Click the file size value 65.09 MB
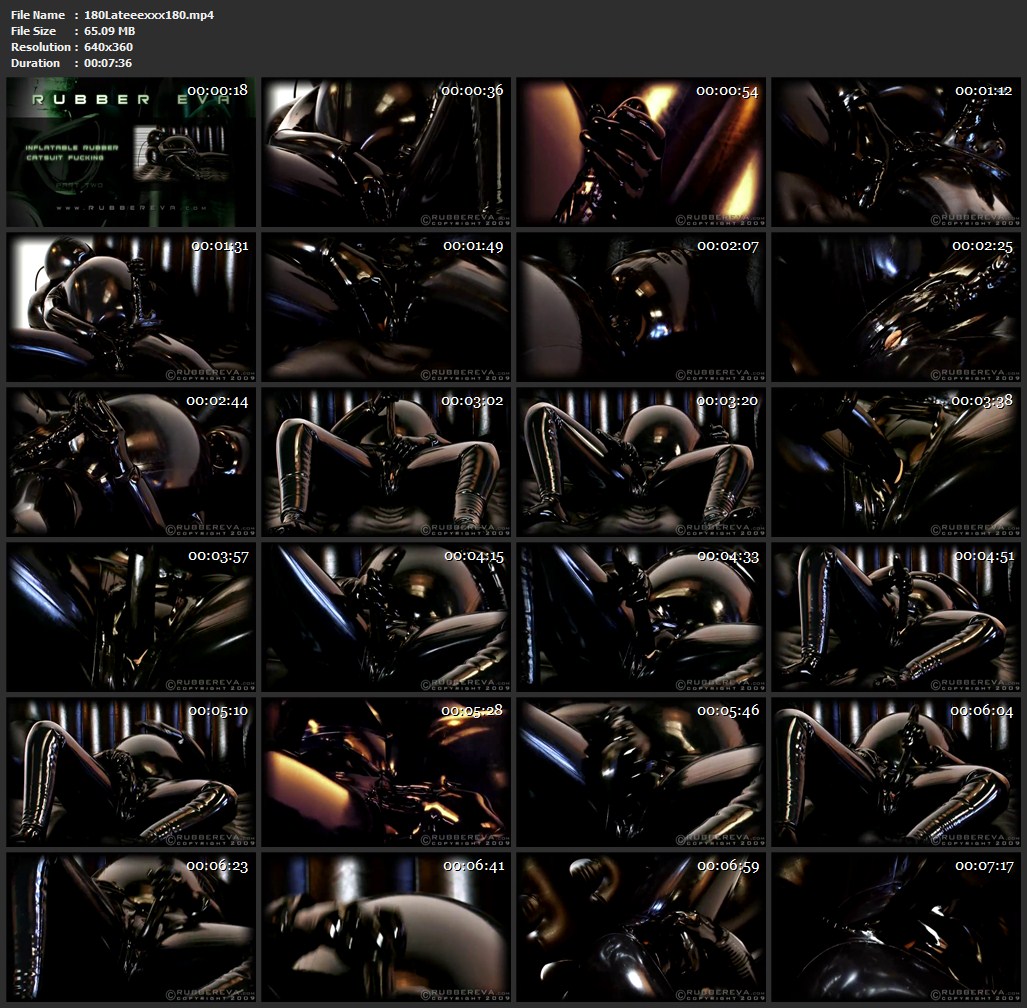This screenshot has width=1027, height=1008. tap(109, 31)
